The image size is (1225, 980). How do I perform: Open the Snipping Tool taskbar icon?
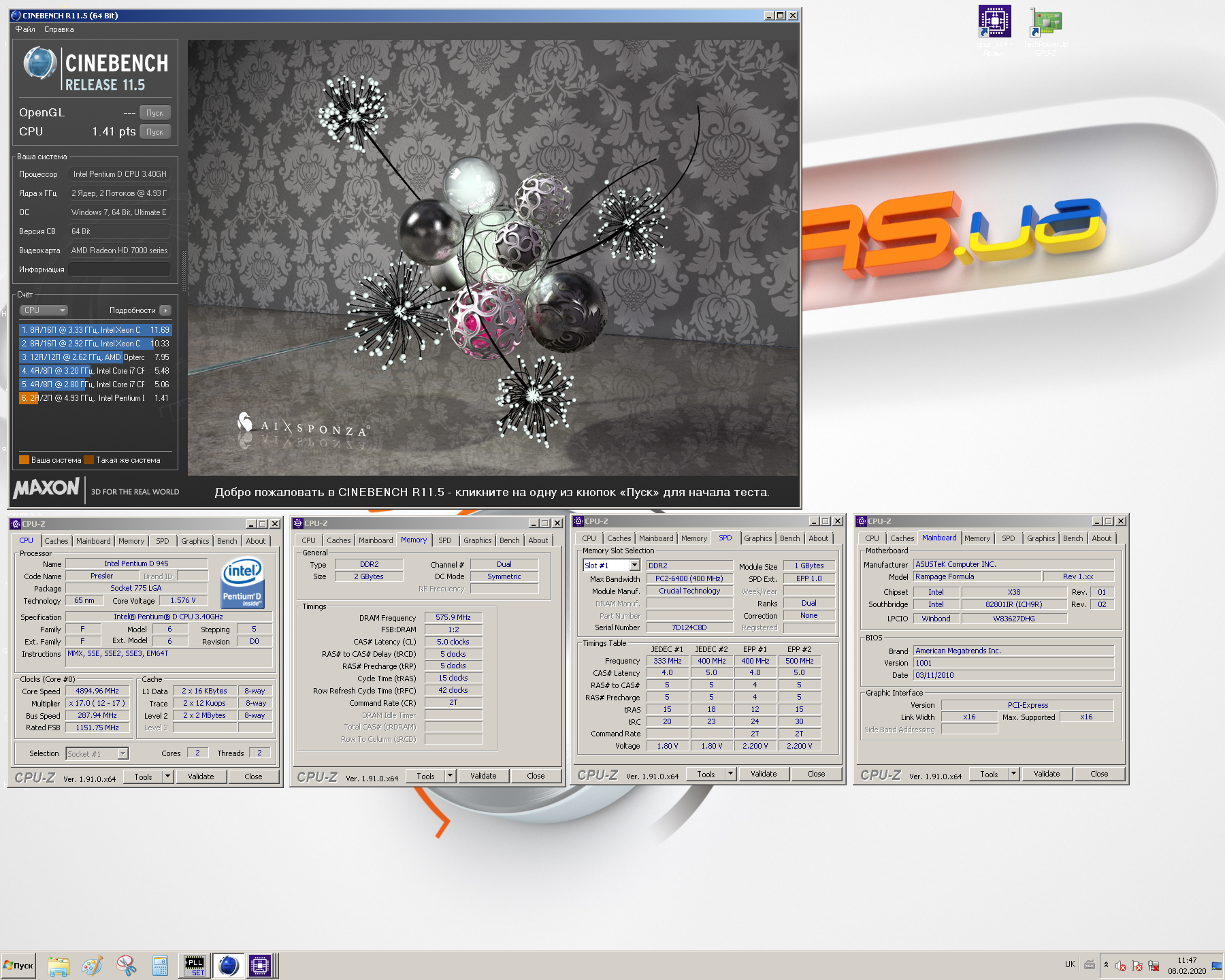(x=126, y=966)
